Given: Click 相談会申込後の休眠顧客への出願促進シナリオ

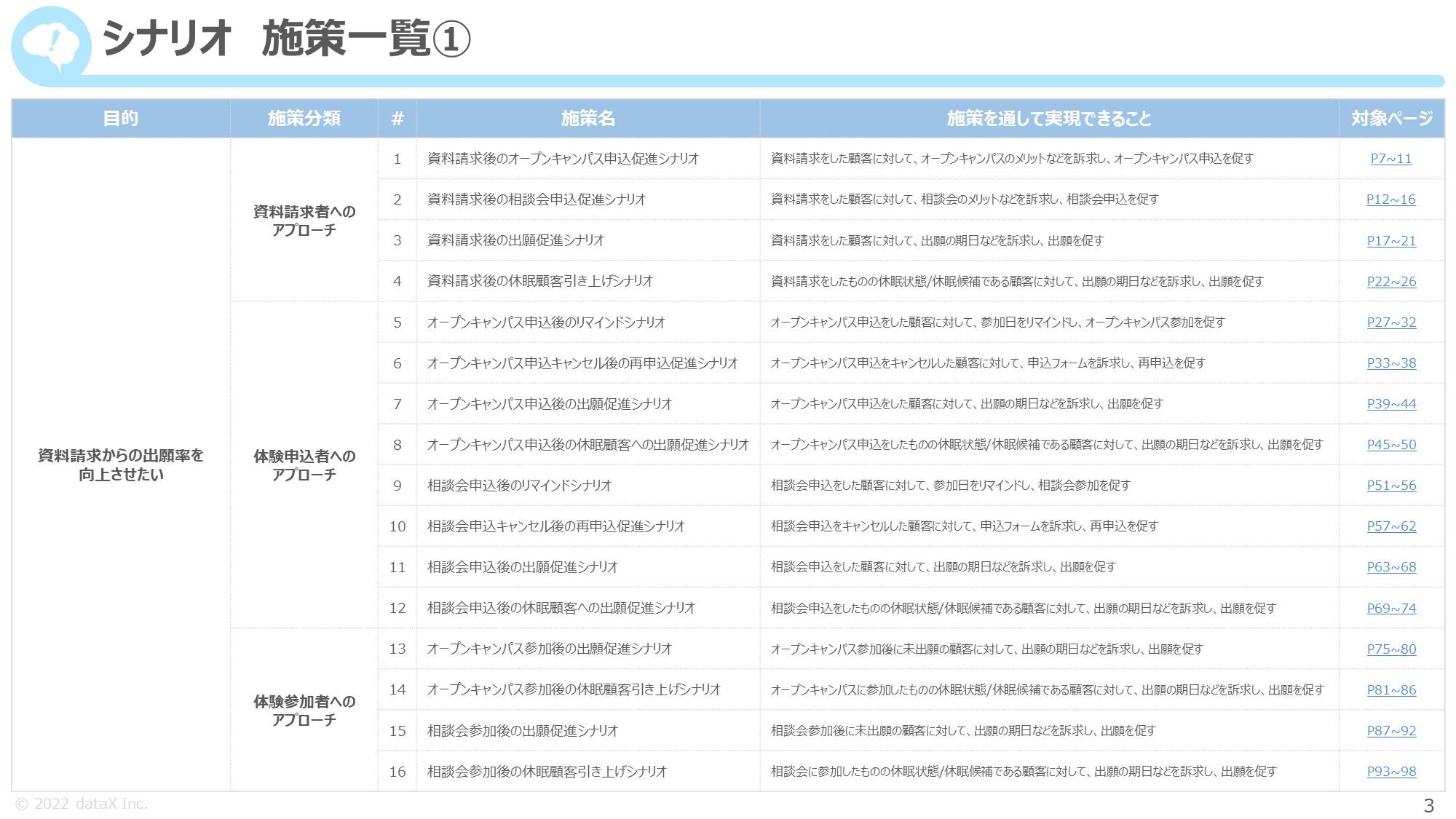Looking at the screenshot, I should tap(561, 608).
